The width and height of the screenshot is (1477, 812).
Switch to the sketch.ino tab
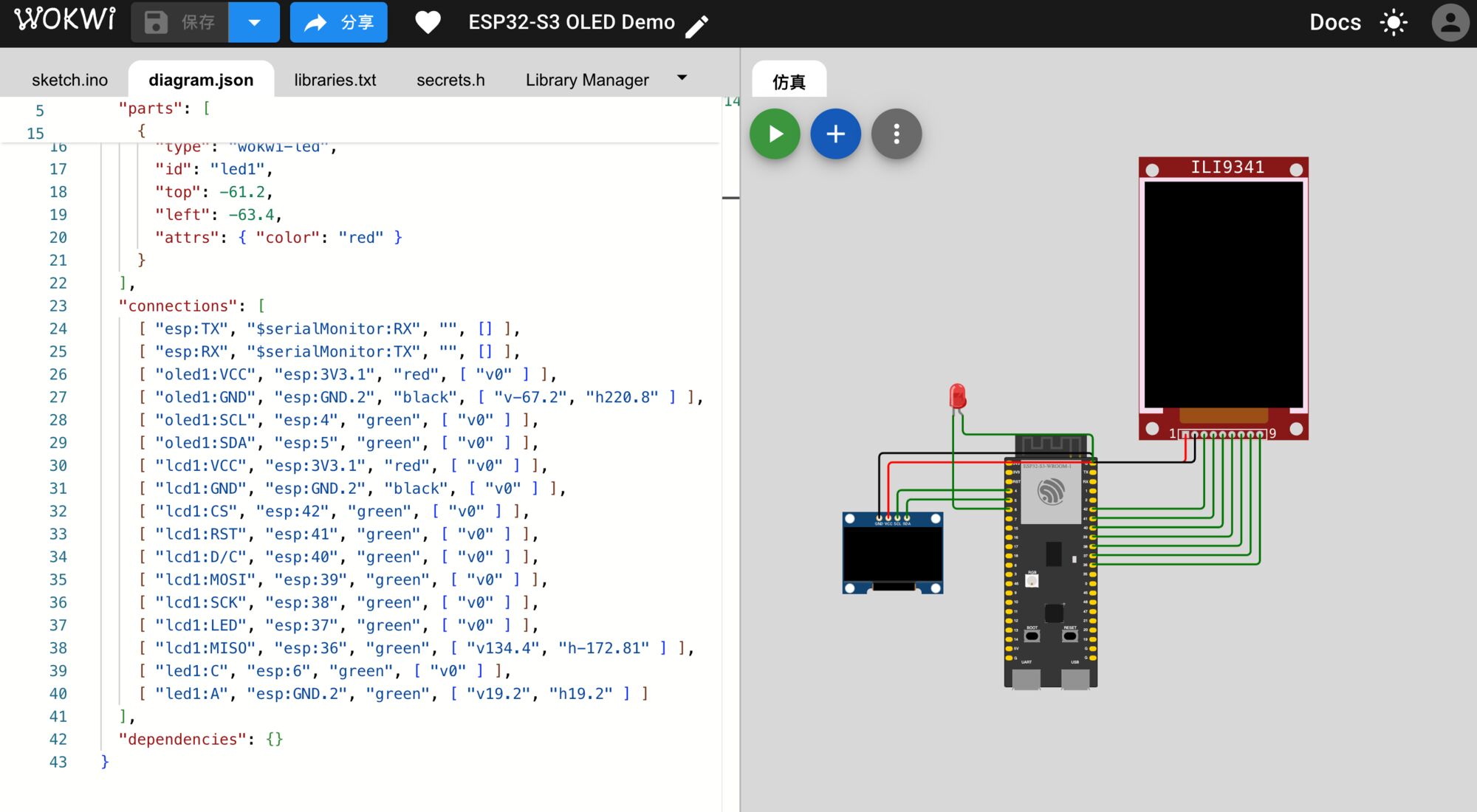pyautogui.click(x=69, y=80)
